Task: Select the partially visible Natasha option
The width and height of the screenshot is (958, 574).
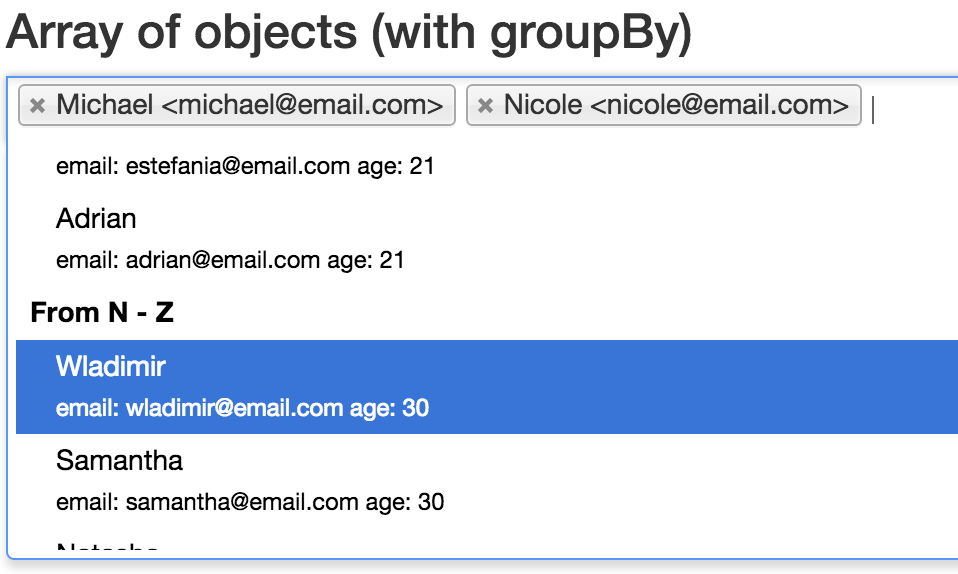Action: point(107,549)
